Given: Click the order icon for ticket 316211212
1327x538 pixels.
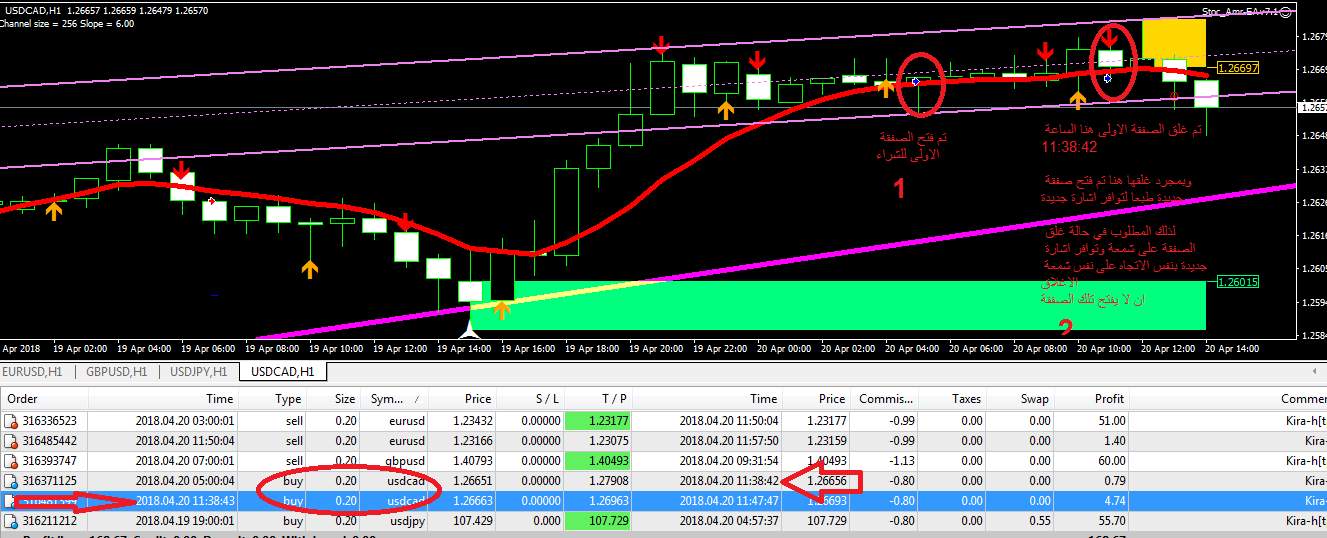Looking at the screenshot, I should [x=10, y=520].
